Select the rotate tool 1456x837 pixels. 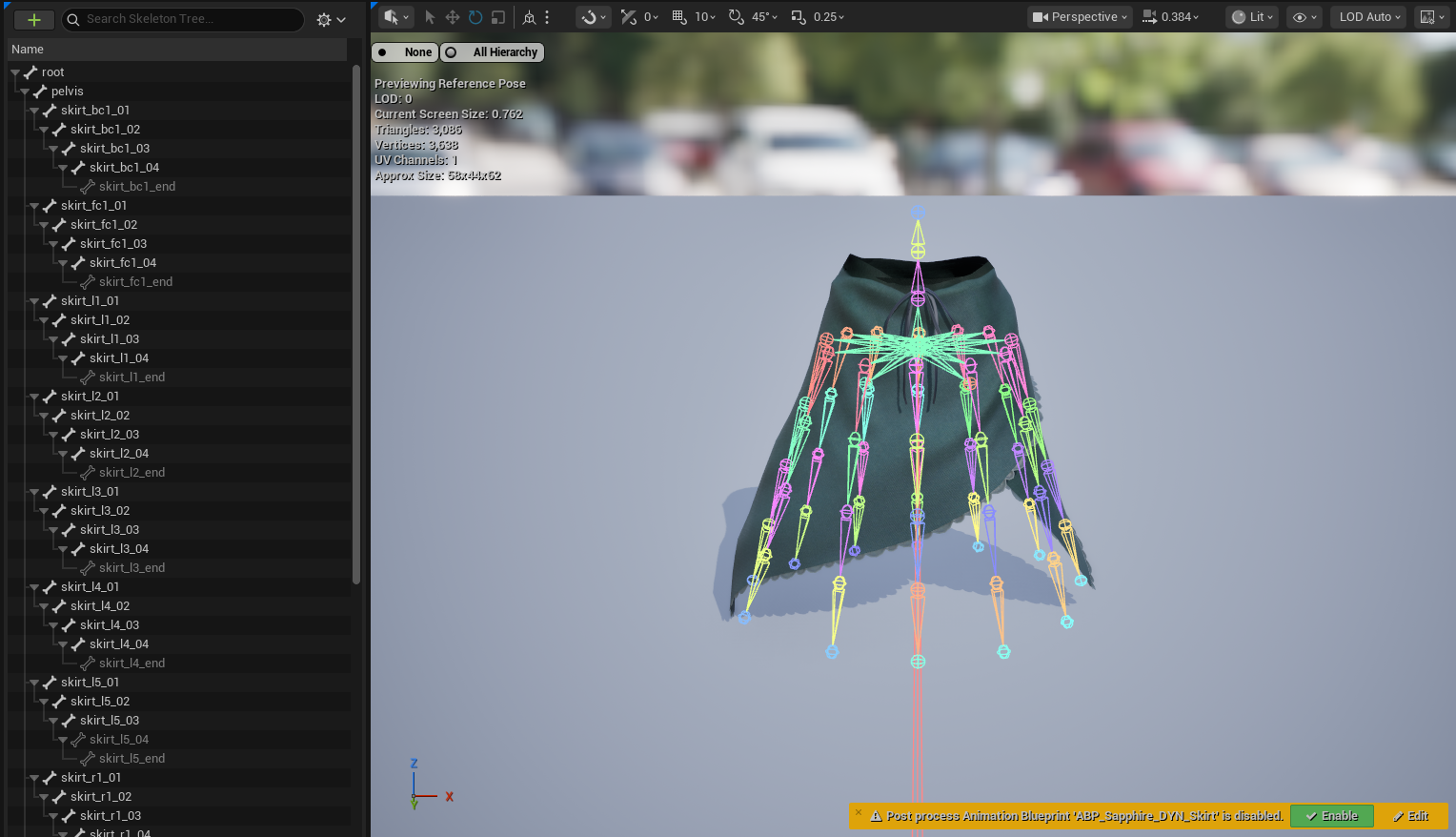(x=475, y=17)
